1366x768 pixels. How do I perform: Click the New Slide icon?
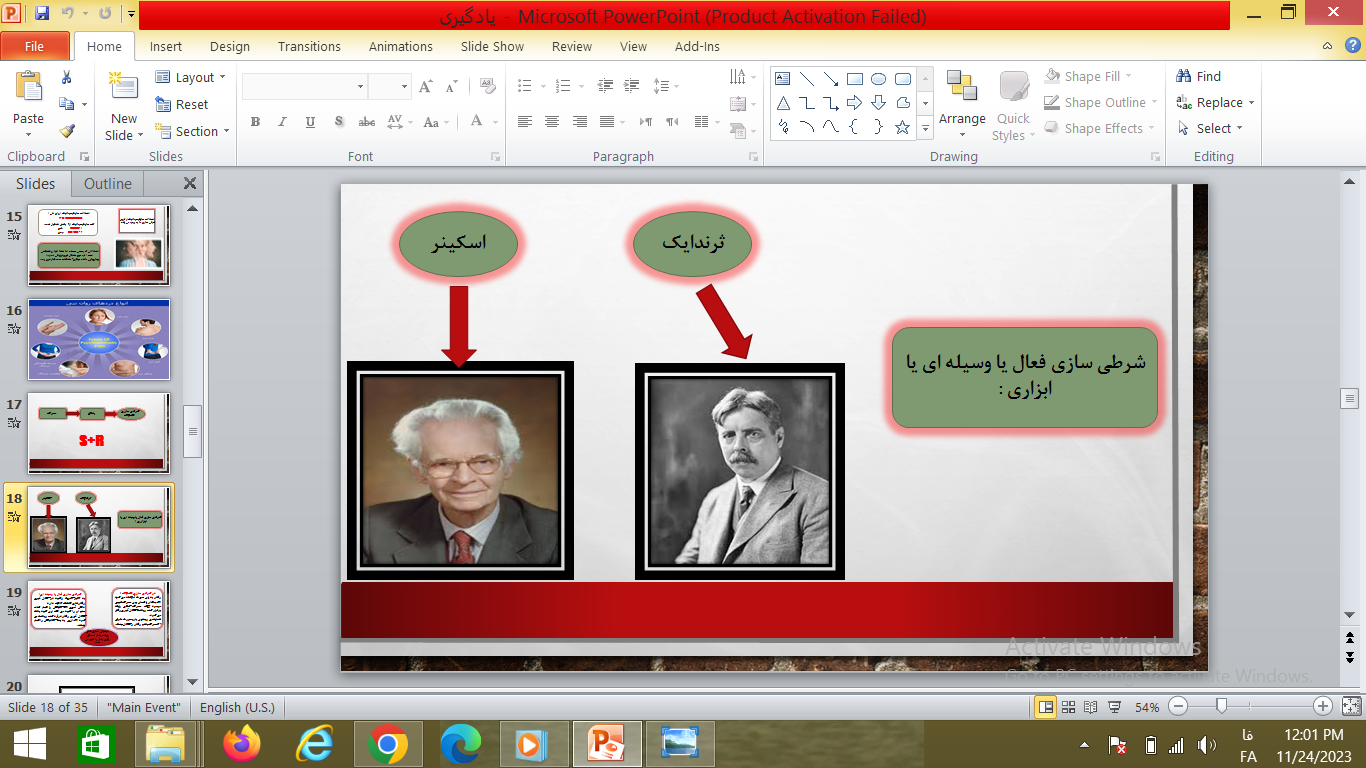click(x=124, y=88)
